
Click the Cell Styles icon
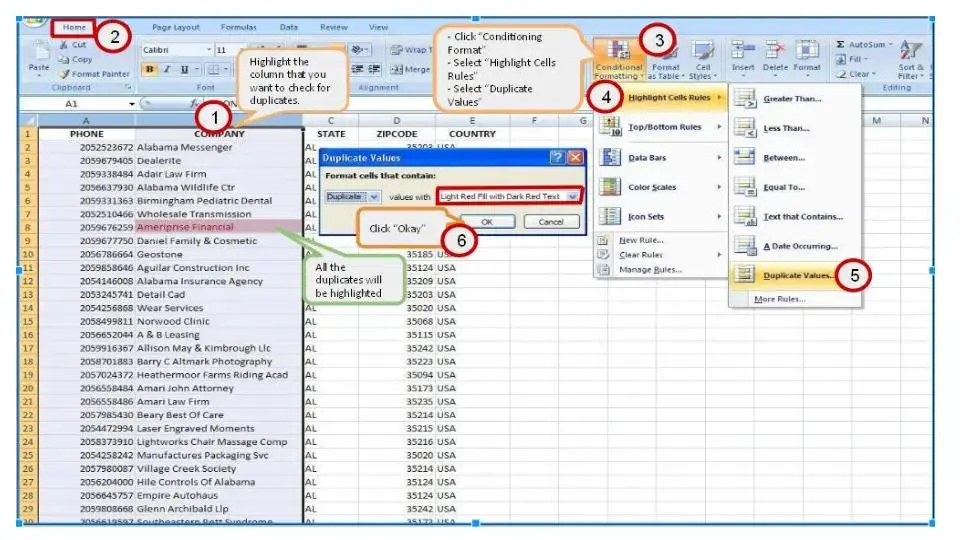coord(702,56)
